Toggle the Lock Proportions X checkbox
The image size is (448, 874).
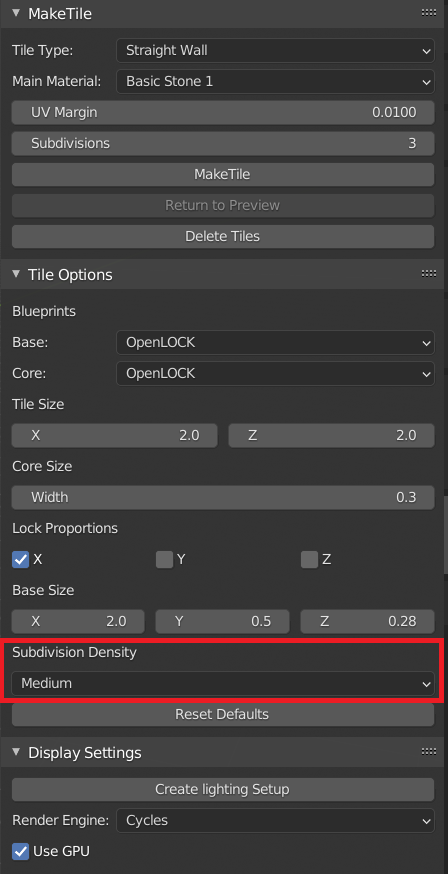coord(21,559)
